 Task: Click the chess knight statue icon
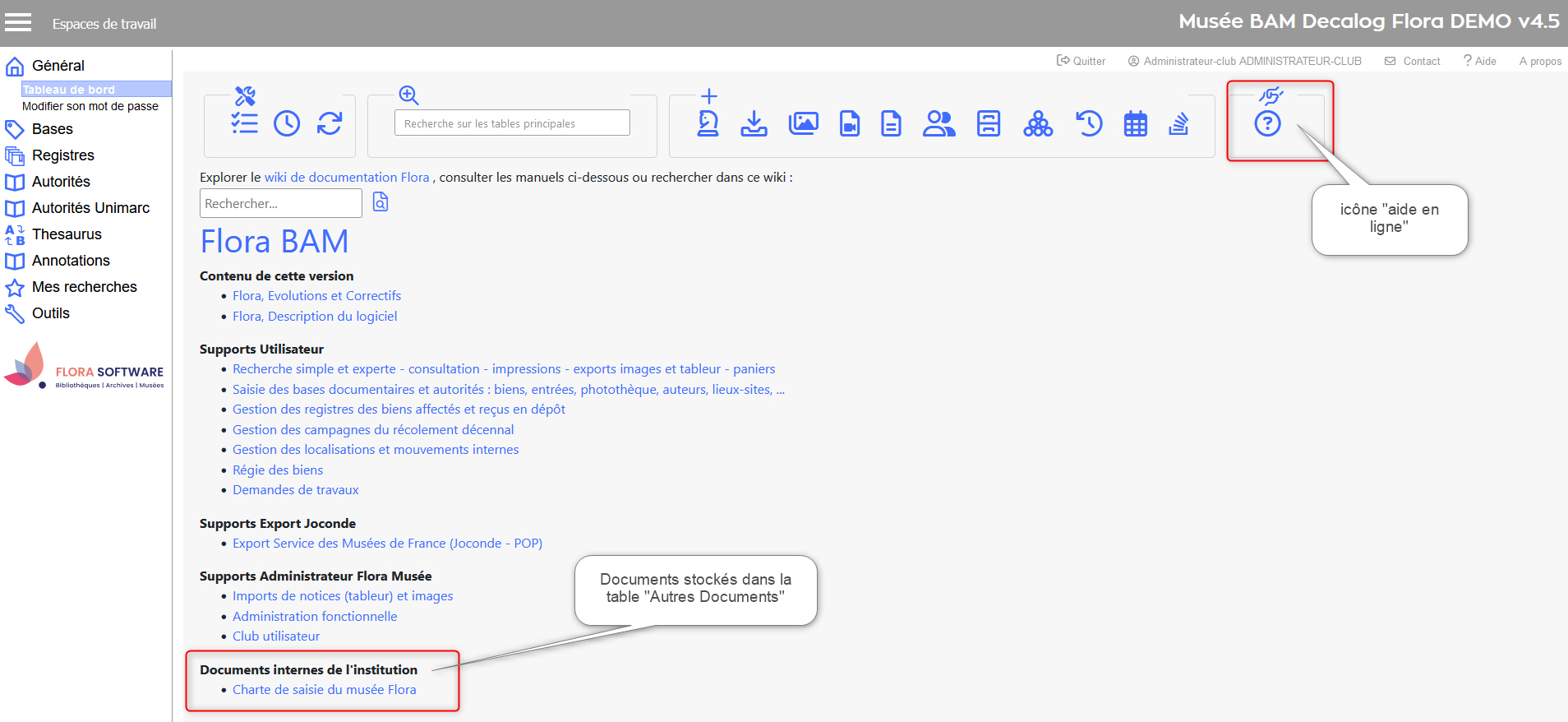tap(708, 123)
